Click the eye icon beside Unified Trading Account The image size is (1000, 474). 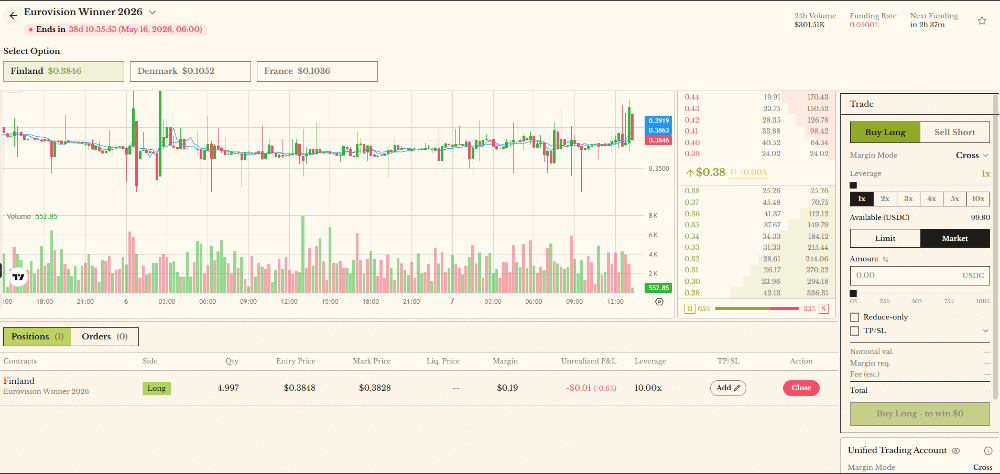[955, 451]
